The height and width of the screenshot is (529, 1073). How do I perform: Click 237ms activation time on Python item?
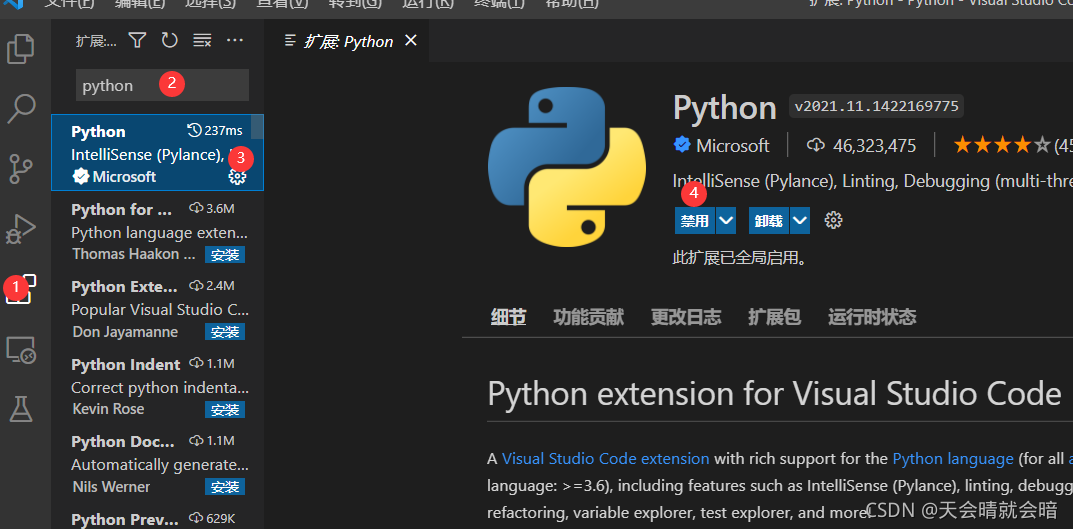point(215,130)
